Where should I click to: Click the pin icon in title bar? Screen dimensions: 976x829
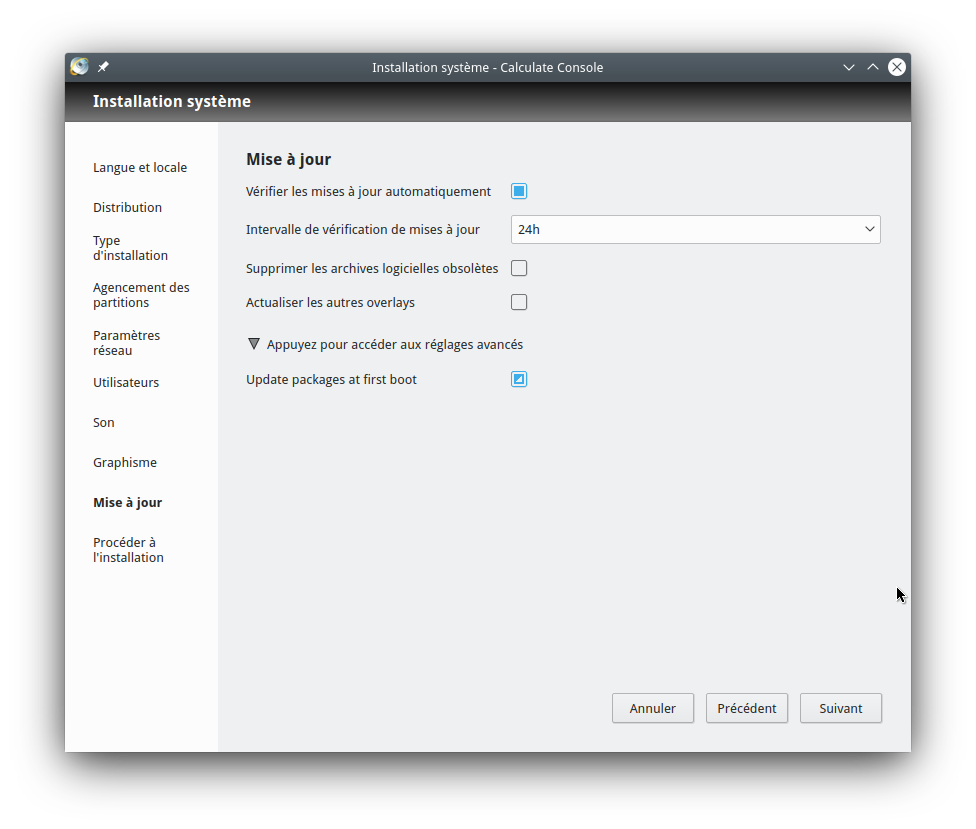tap(103, 67)
